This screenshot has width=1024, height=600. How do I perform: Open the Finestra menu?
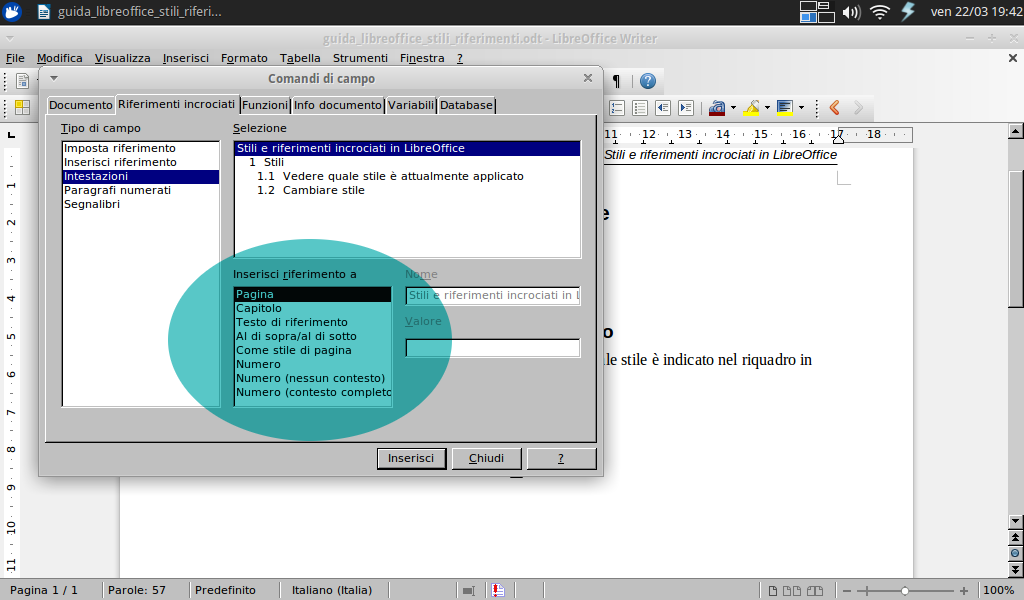tap(422, 58)
